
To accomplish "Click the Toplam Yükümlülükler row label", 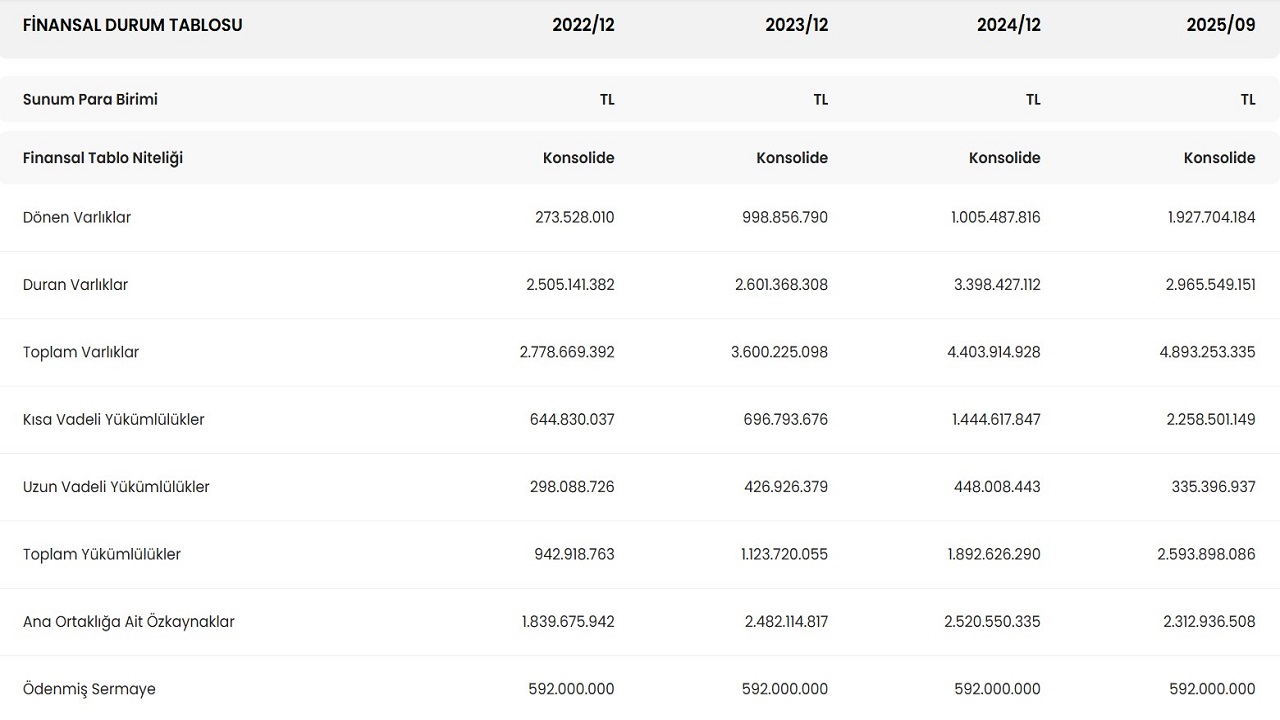I will (x=102, y=554).
